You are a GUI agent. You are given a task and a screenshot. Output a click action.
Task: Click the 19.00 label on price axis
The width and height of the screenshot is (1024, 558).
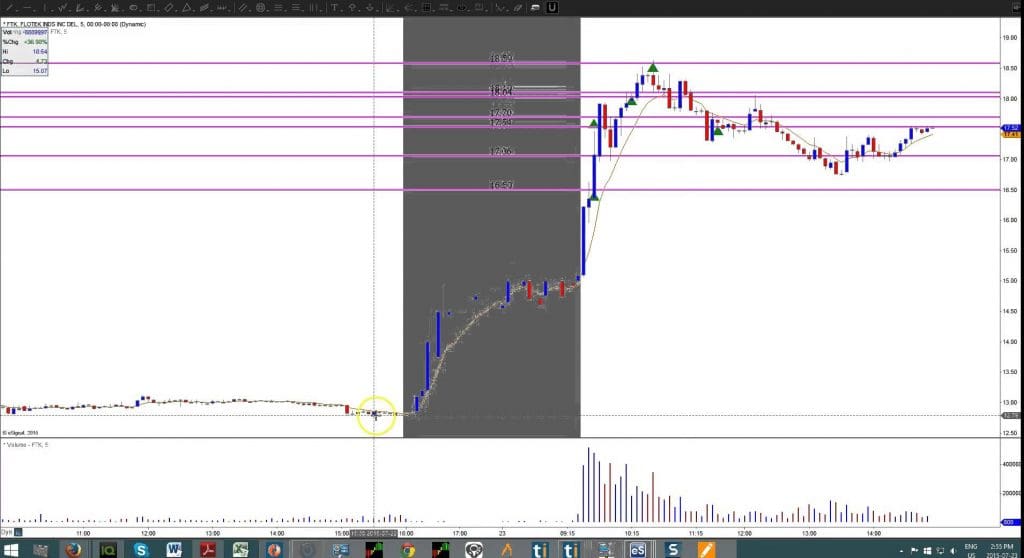click(x=1010, y=38)
